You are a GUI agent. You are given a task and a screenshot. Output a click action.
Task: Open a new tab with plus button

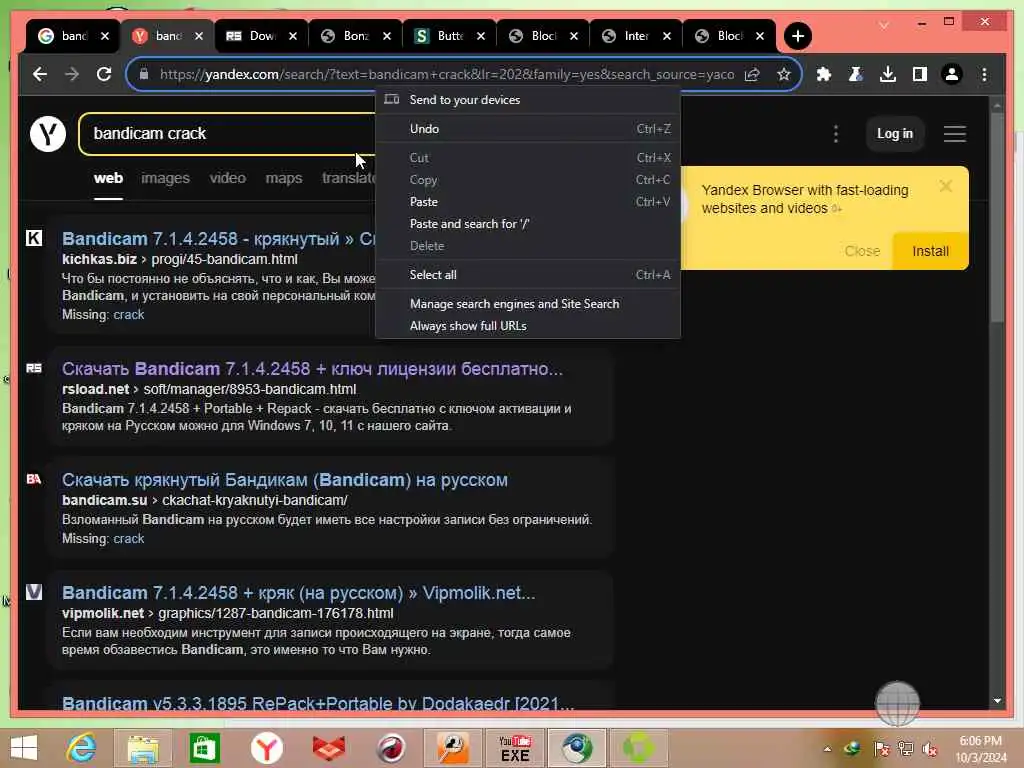797,36
